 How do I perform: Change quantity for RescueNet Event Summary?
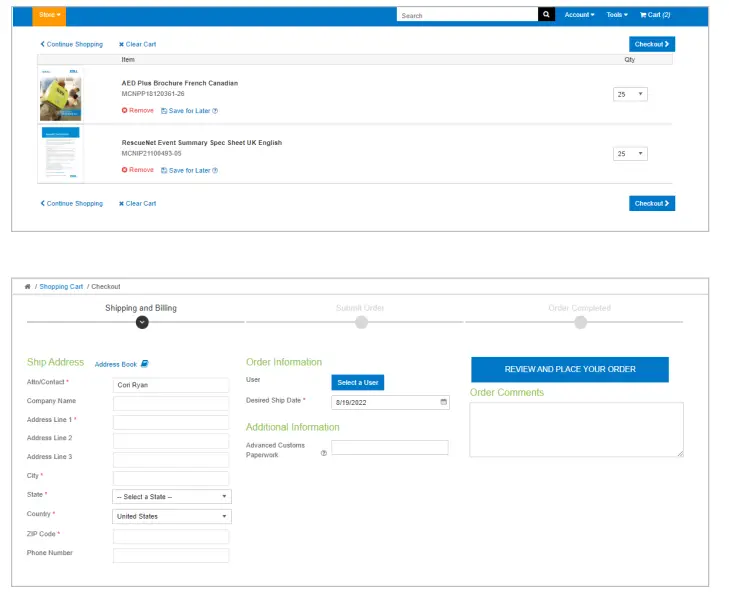(630, 154)
